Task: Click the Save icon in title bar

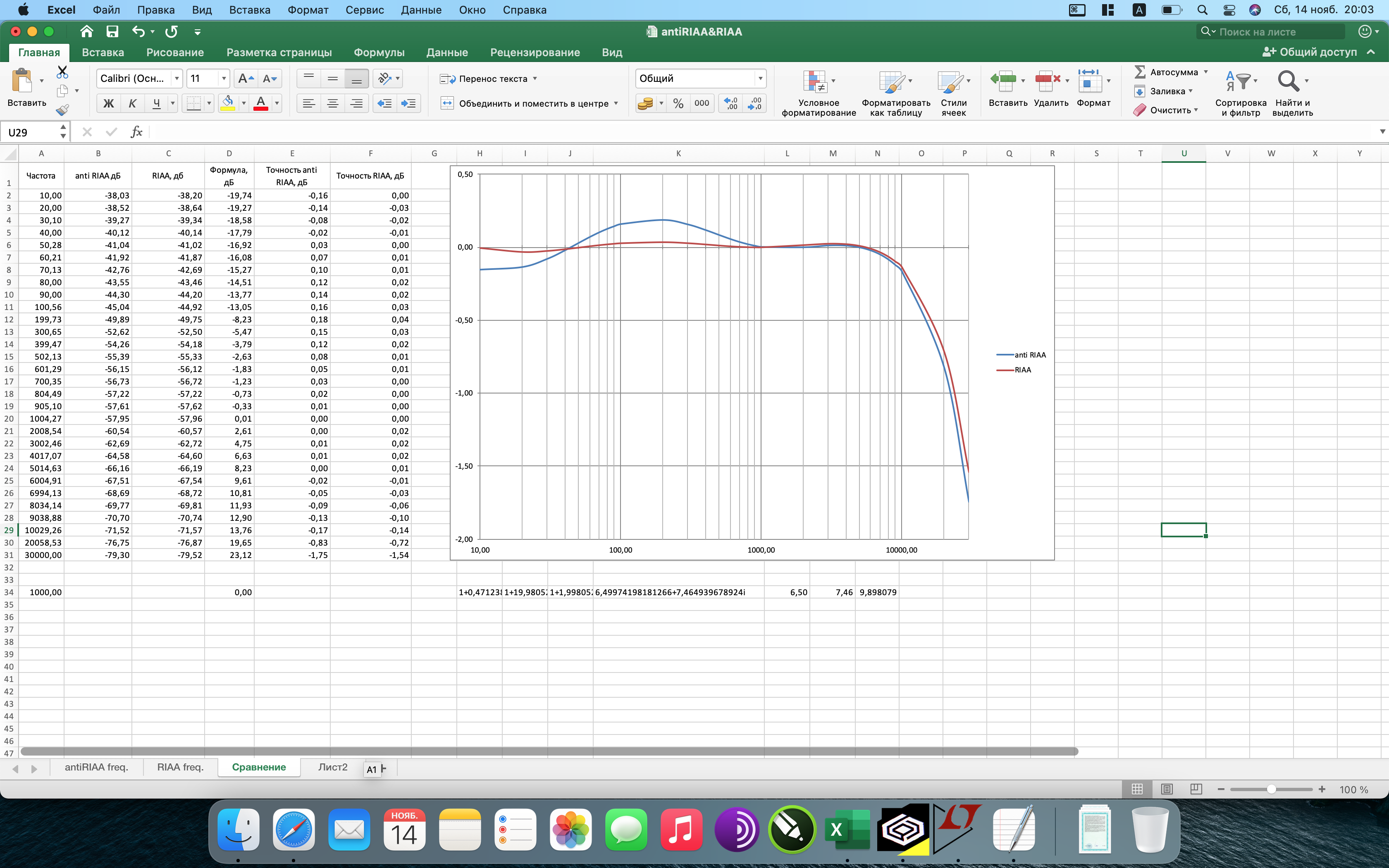Action: coord(112,31)
